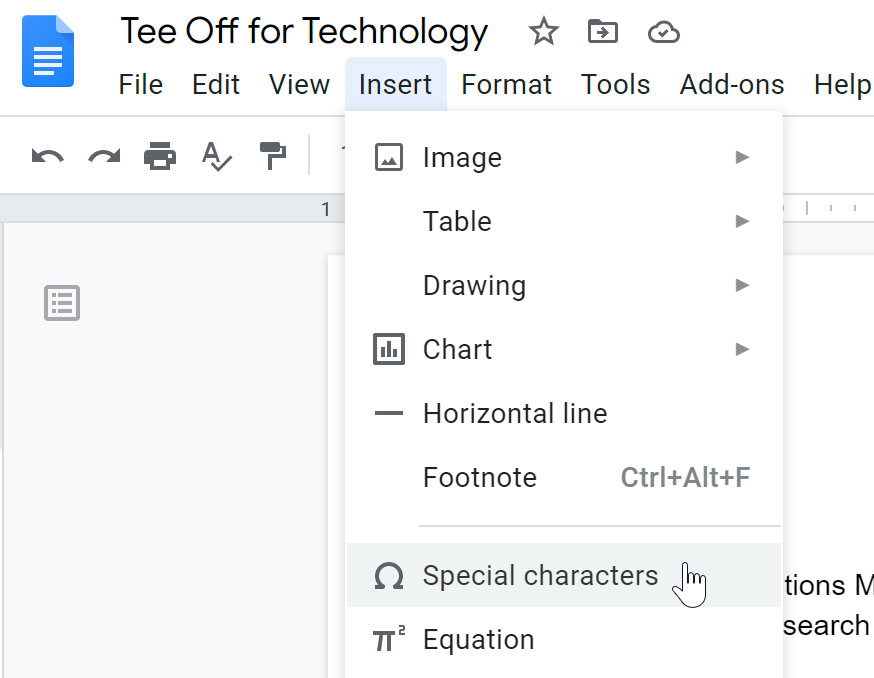874x678 pixels.
Task: Star the Tee Off for Technology document
Action: click(x=543, y=31)
